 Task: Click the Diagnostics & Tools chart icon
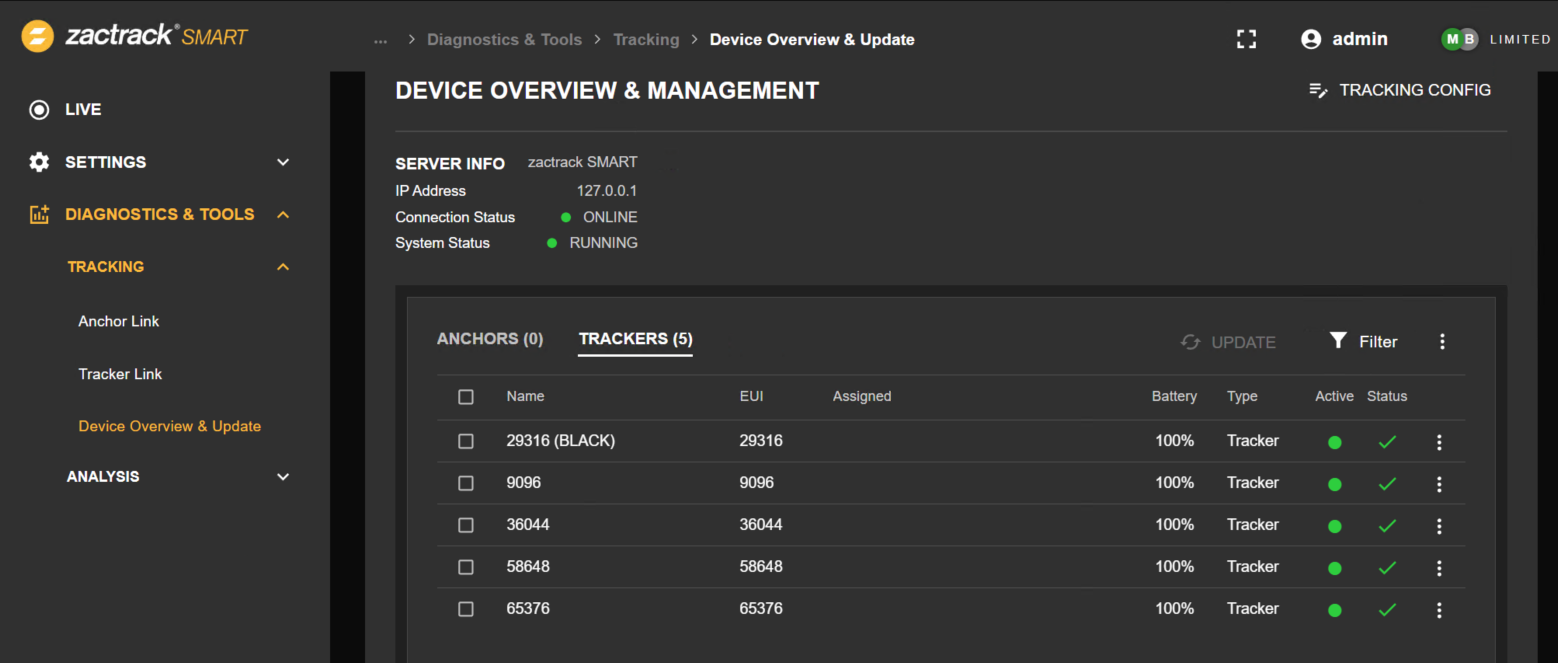pyautogui.click(x=39, y=214)
